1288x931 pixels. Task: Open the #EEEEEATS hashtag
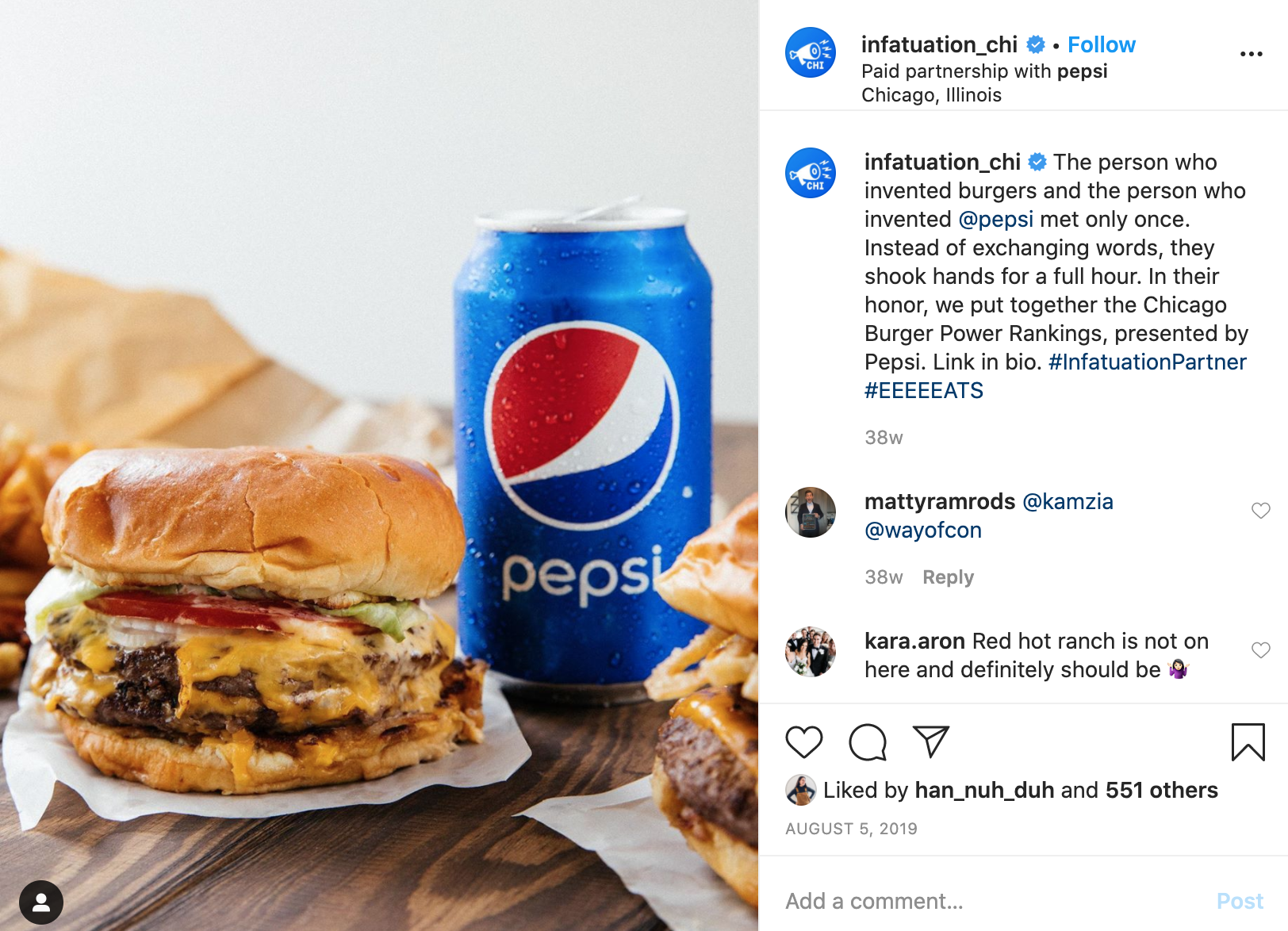click(924, 391)
